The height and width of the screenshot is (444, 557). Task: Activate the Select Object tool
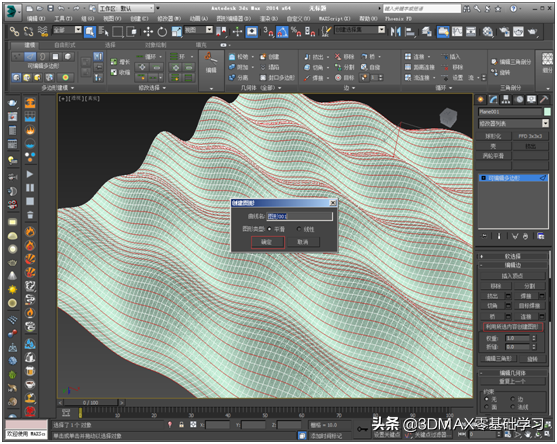[x=90, y=32]
